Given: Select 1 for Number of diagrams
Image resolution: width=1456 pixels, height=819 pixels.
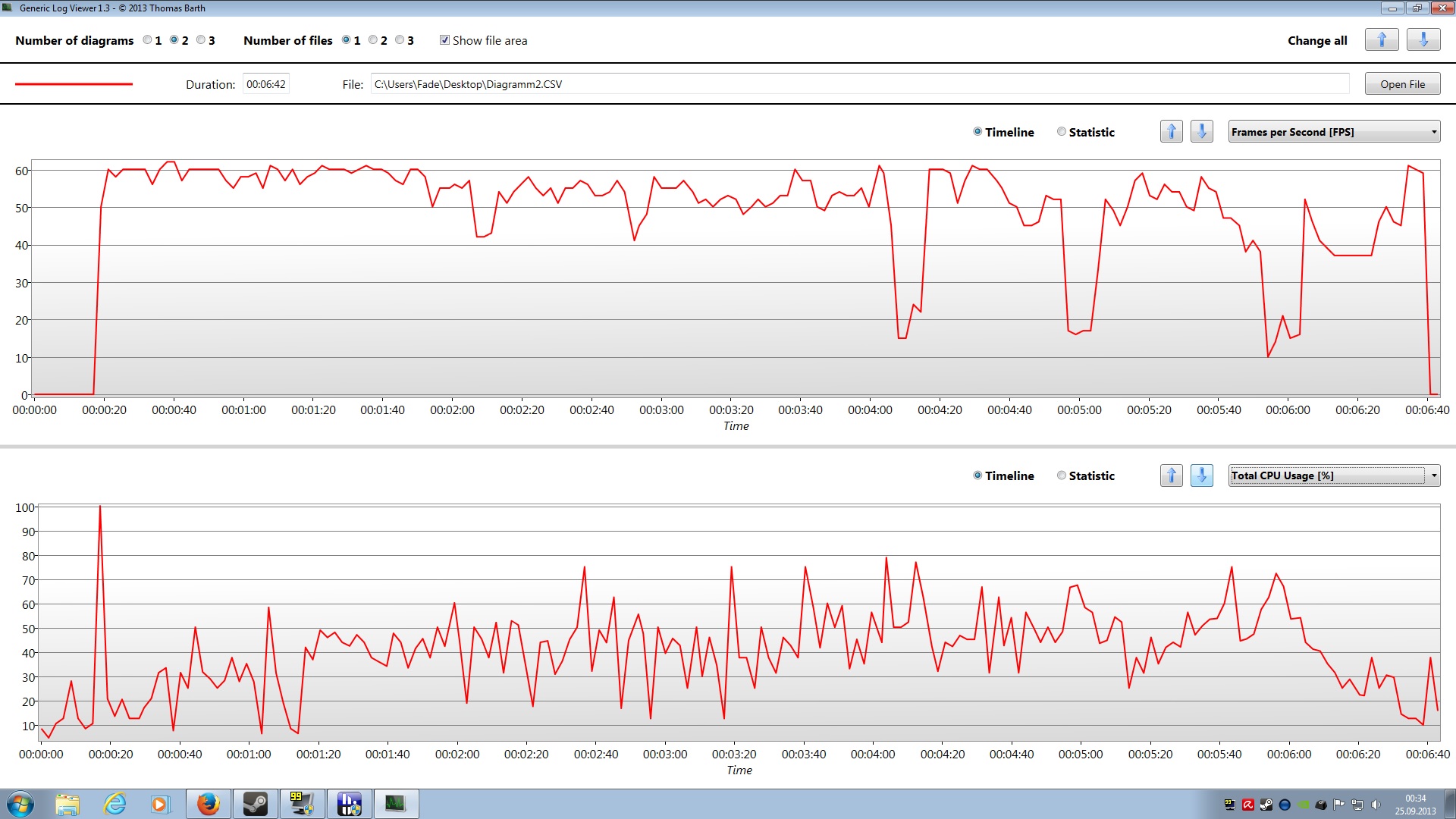Looking at the screenshot, I should 147,40.
